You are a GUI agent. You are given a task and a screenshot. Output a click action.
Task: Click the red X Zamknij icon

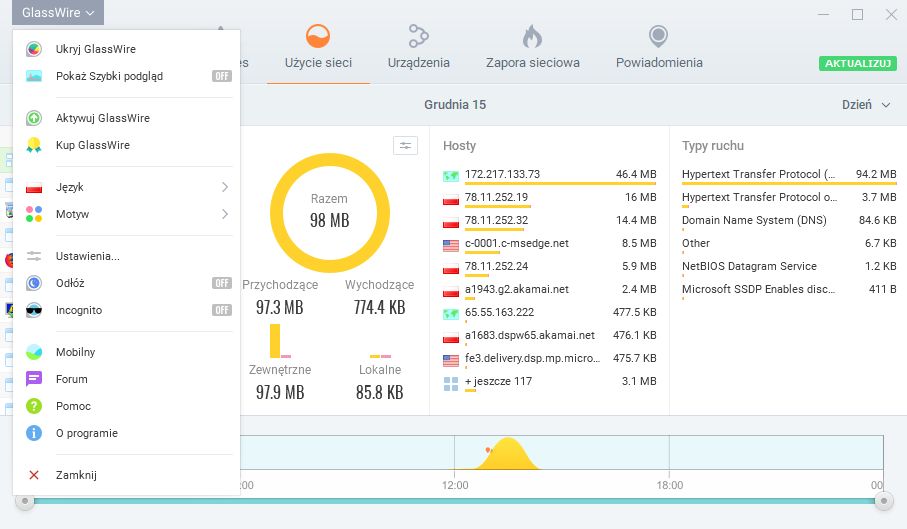[x=34, y=475]
